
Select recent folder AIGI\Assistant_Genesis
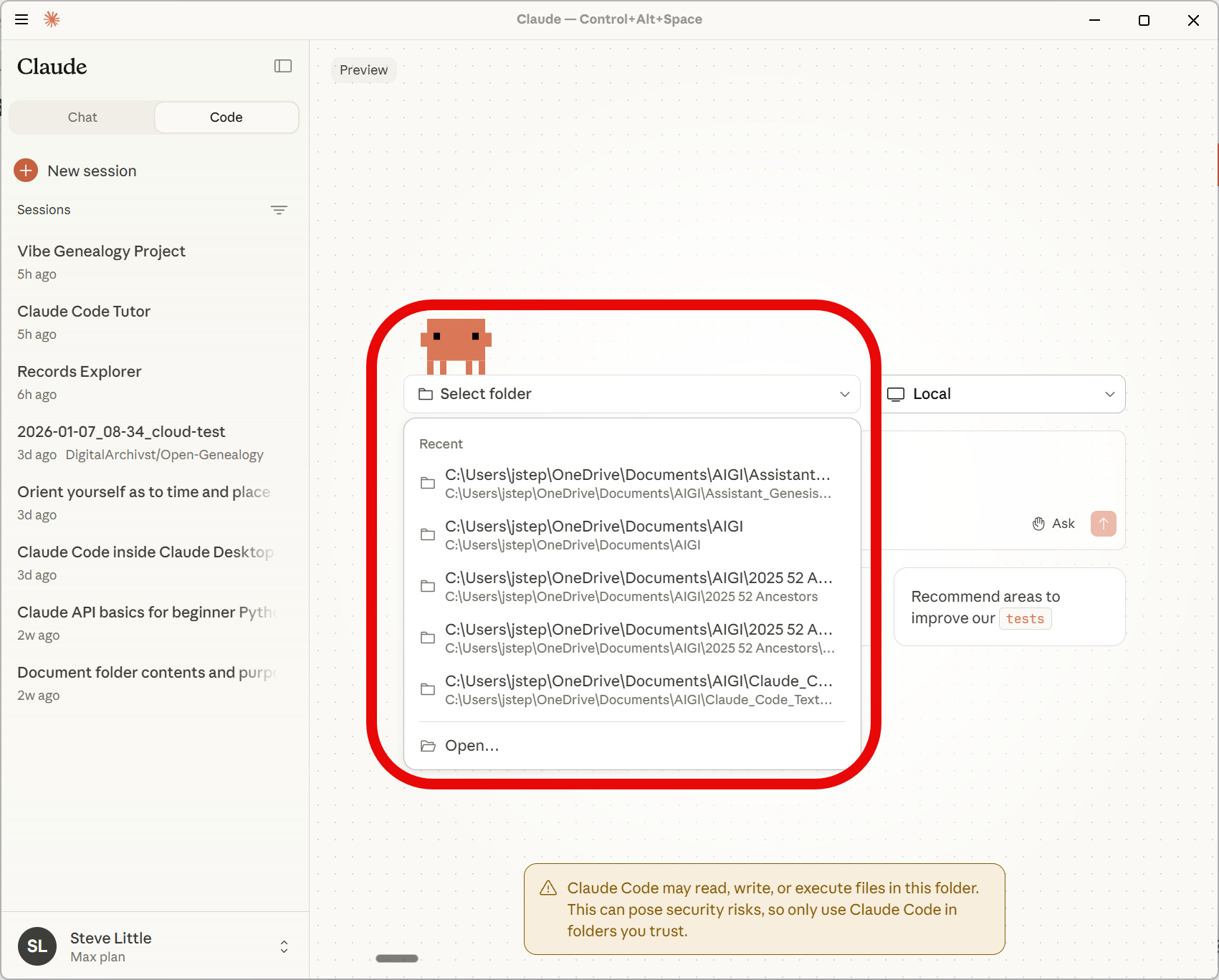point(632,483)
